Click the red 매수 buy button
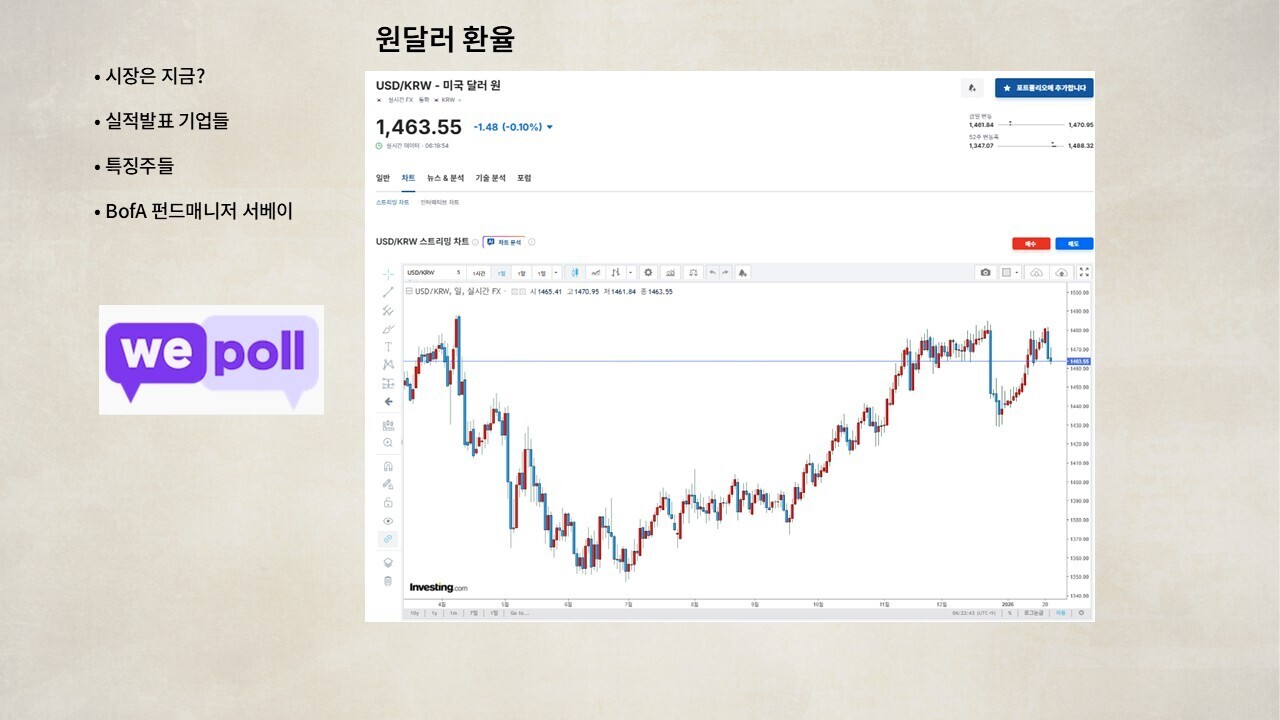Screen dimensions: 1280x720 point(1030,243)
